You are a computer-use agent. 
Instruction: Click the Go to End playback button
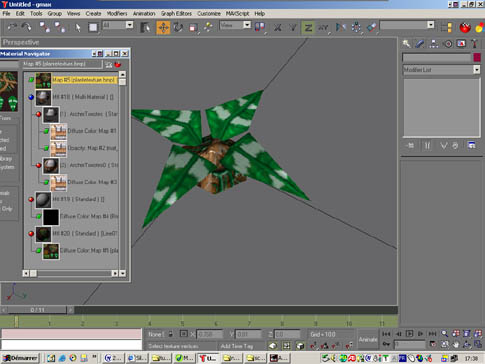point(432,334)
